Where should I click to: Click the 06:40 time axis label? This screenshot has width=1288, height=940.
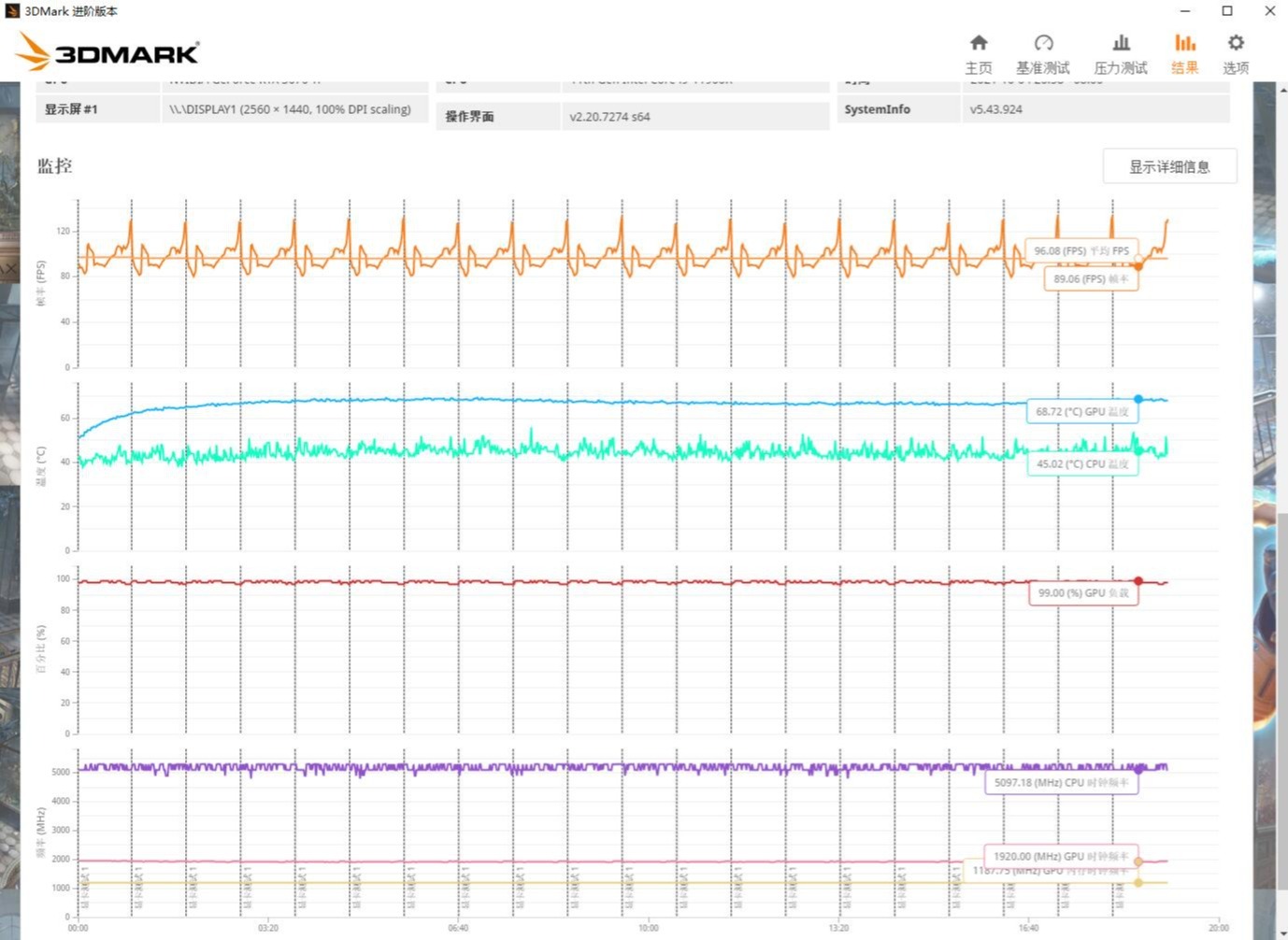(x=458, y=928)
